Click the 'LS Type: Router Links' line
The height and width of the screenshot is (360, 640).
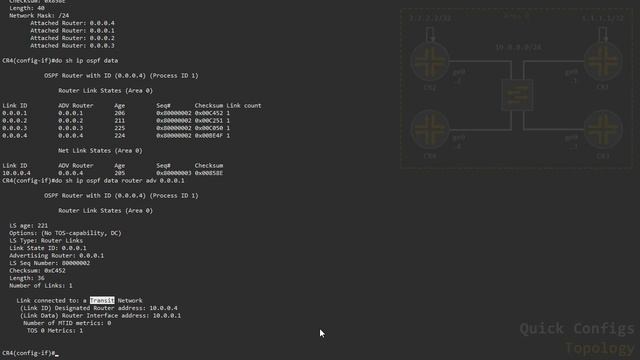coord(46,240)
